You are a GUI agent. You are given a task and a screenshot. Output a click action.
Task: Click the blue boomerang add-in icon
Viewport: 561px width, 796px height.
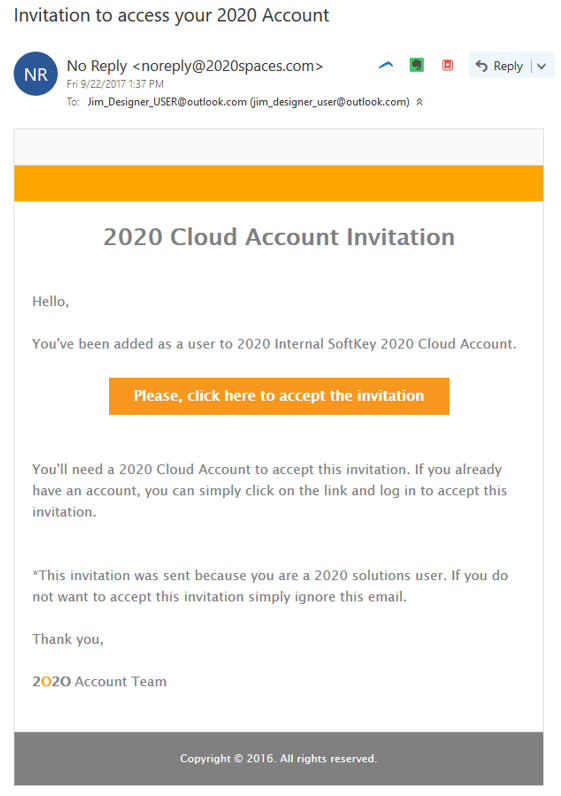[386, 65]
